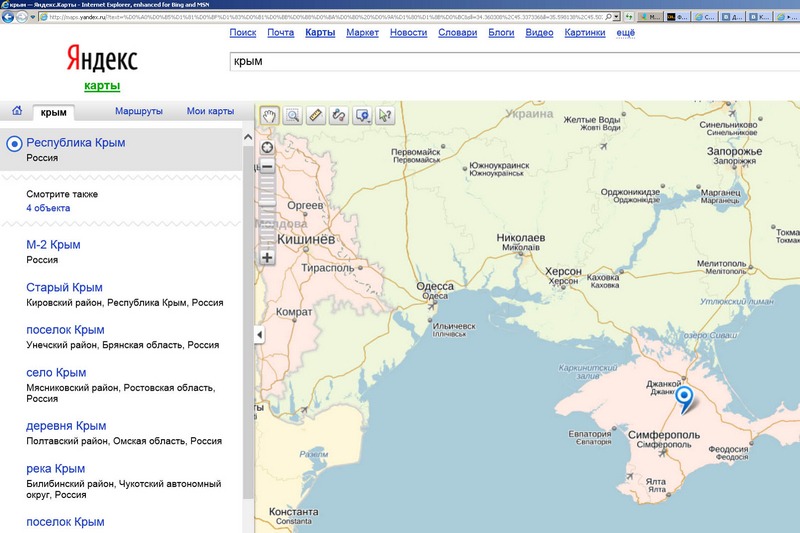The width and height of the screenshot is (800, 533).
Task: Click the locate-me circular map control
Action: tap(267, 148)
